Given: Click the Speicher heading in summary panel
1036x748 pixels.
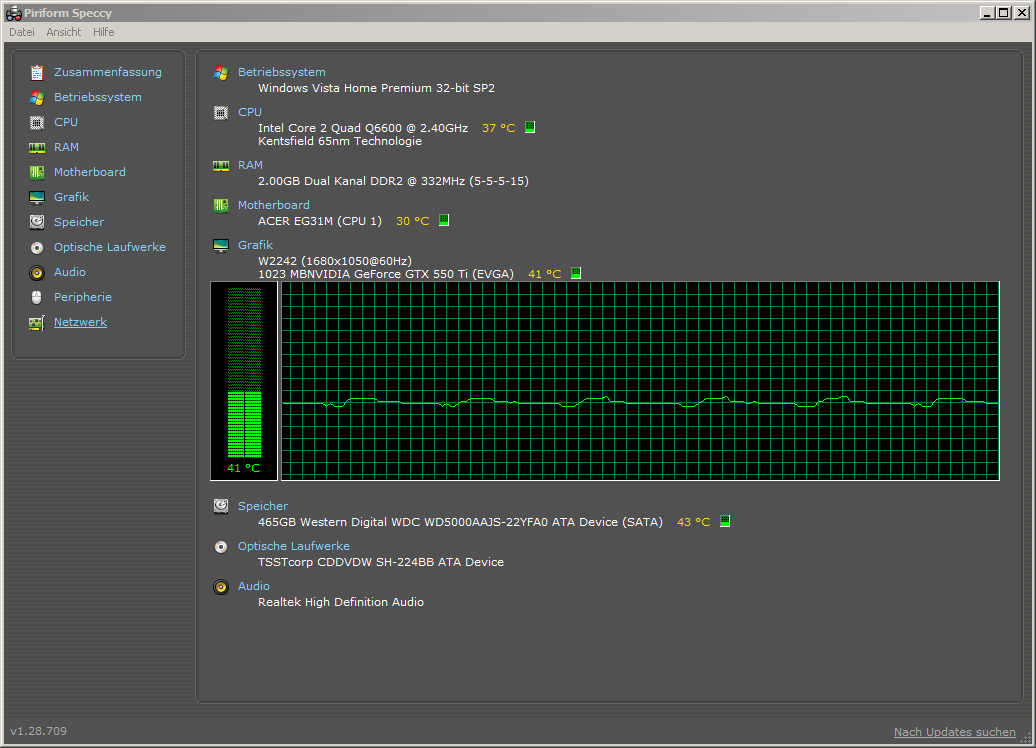Looking at the screenshot, I should tap(263, 506).
